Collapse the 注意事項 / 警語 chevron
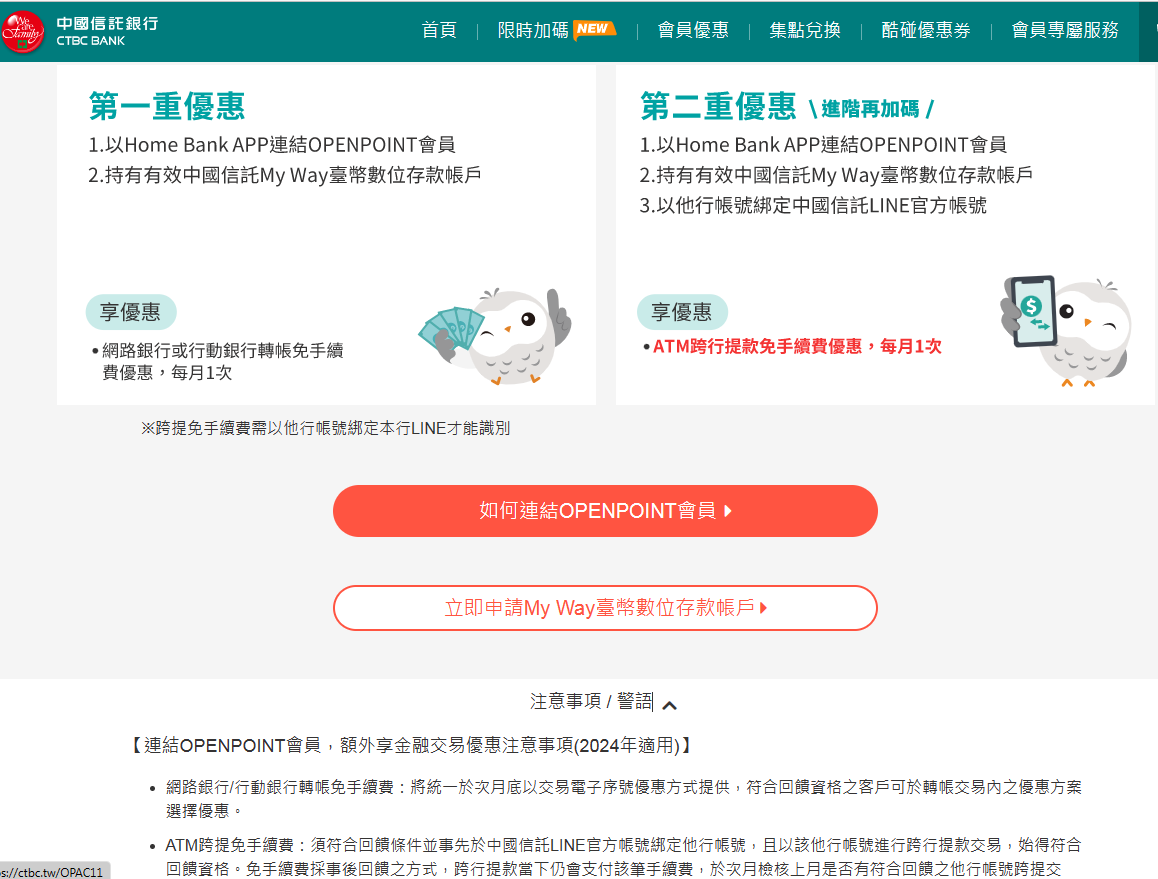Image resolution: width=1158 pixels, height=879 pixels. coord(670,705)
